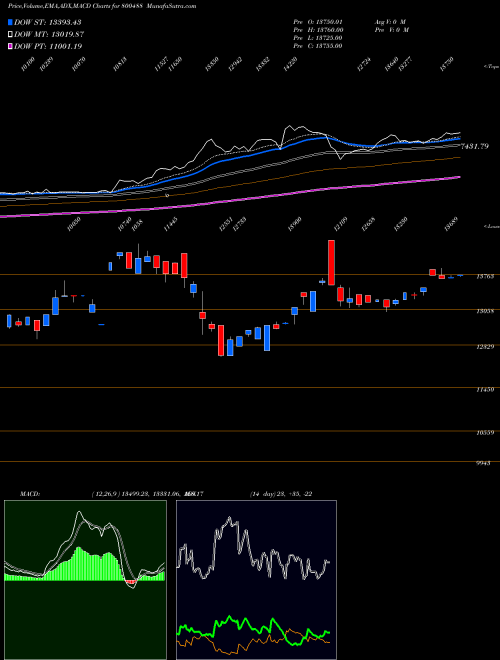500x660 pixels.
Task: Click the Tops marker at the right edge
Action: pyautogui.click(x=491, y=67)
